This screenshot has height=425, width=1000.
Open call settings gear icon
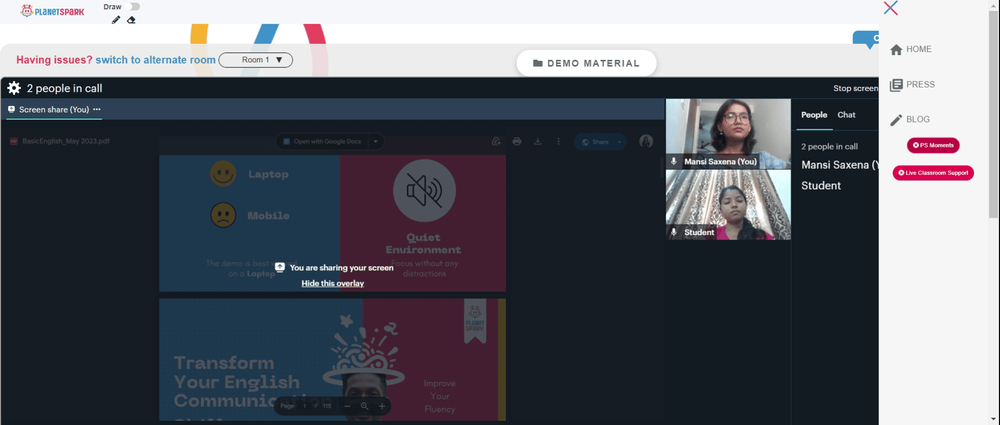14,88
